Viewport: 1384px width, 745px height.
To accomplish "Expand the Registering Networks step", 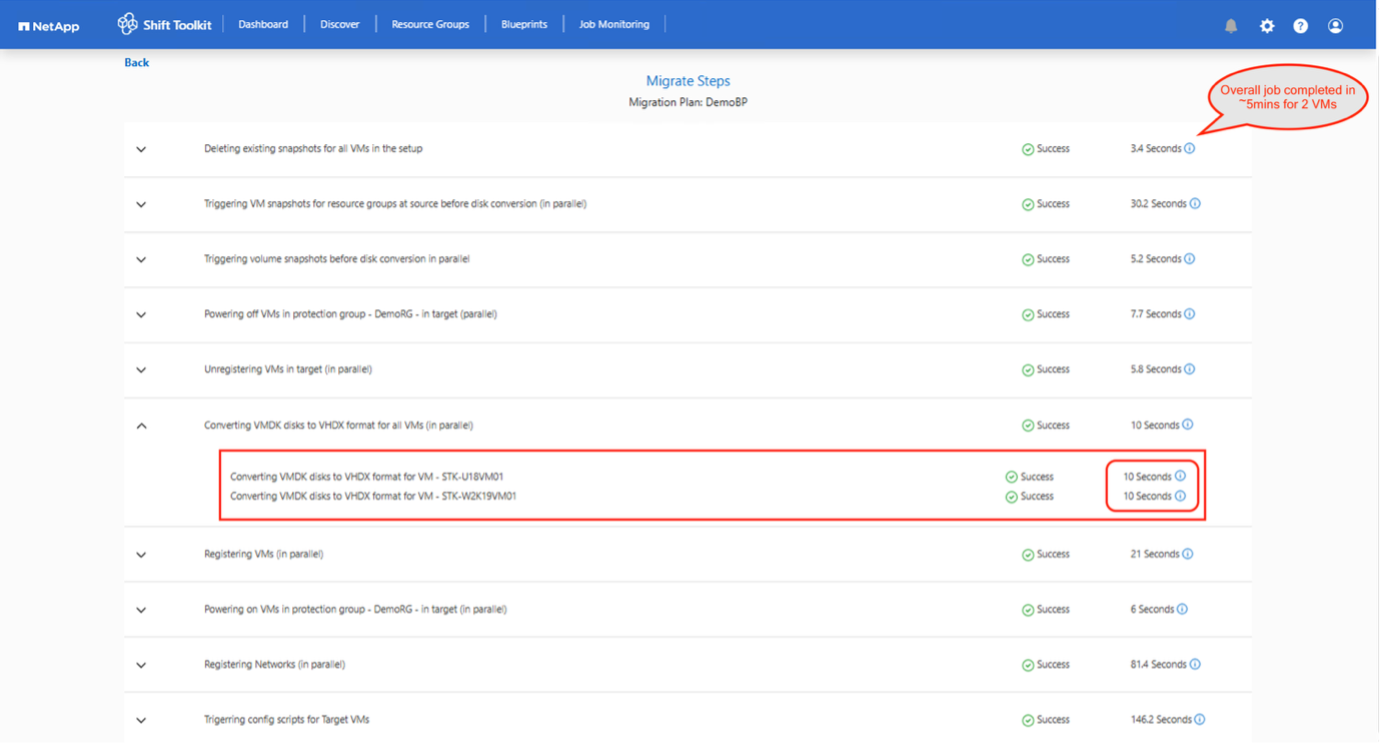I will [141, 665].
